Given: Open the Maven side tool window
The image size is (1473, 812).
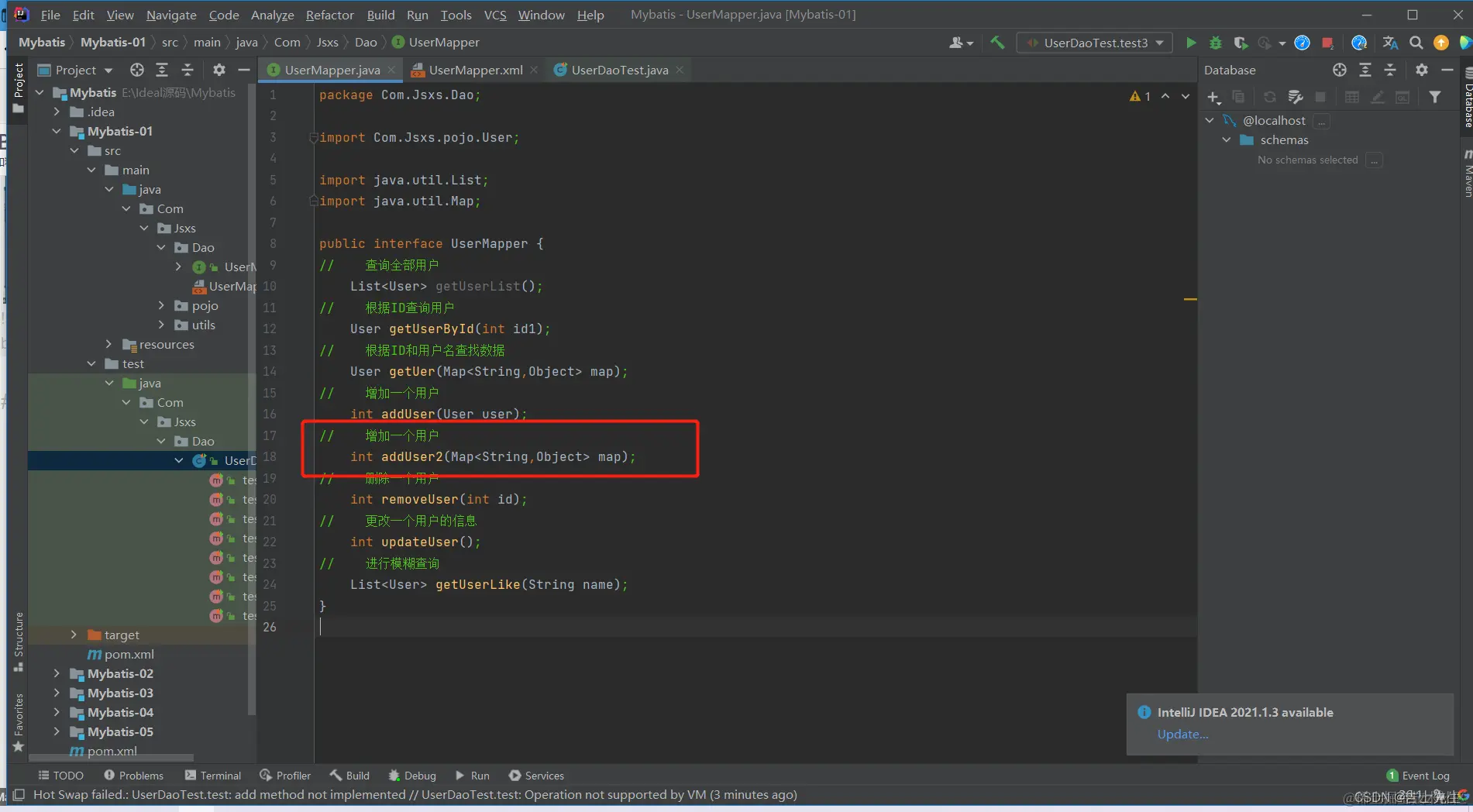Looking at the screenshot, I should pos(1467,174).
